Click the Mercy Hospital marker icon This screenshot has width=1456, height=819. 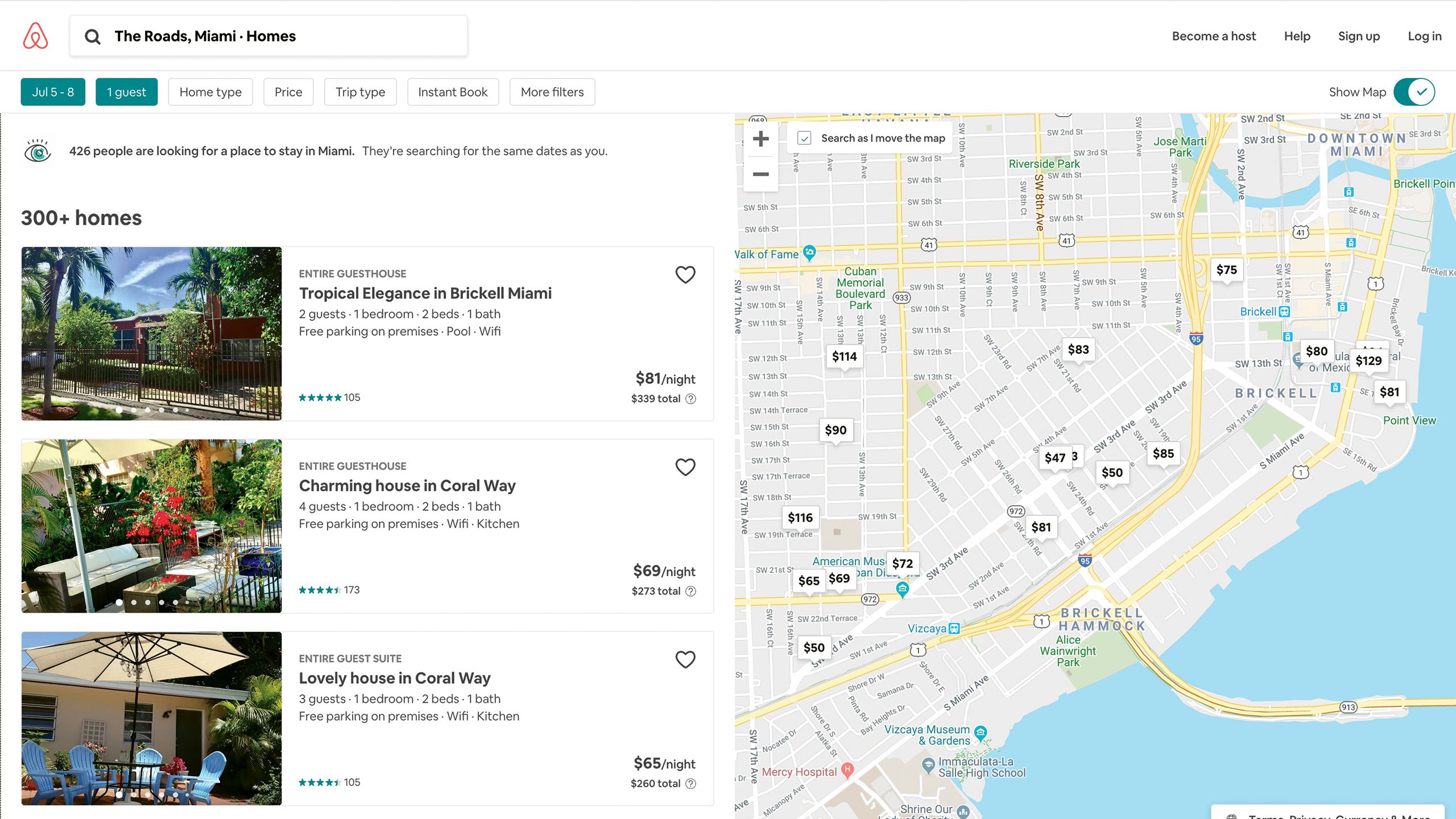click(847, 770)
